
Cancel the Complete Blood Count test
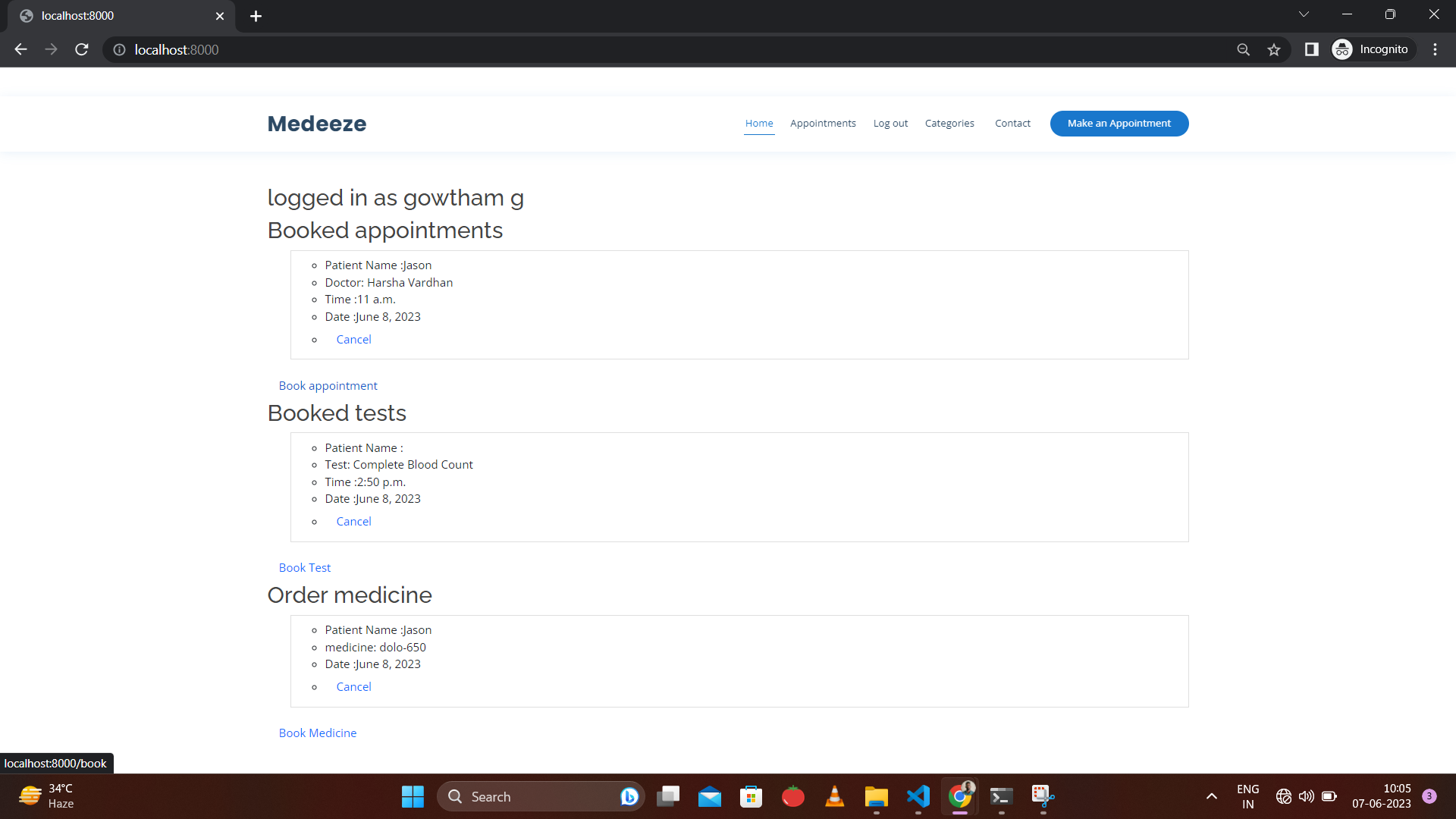353,522
